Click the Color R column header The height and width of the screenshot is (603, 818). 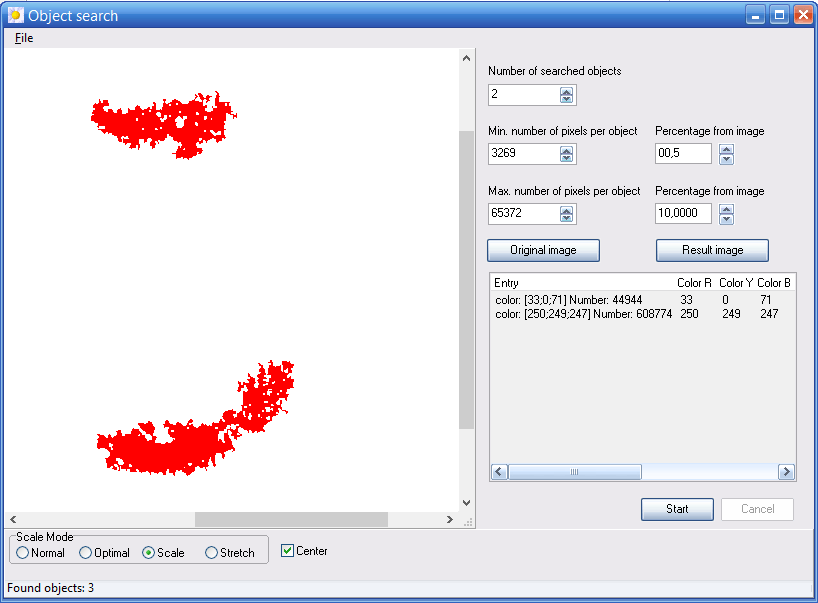(694, 283)
